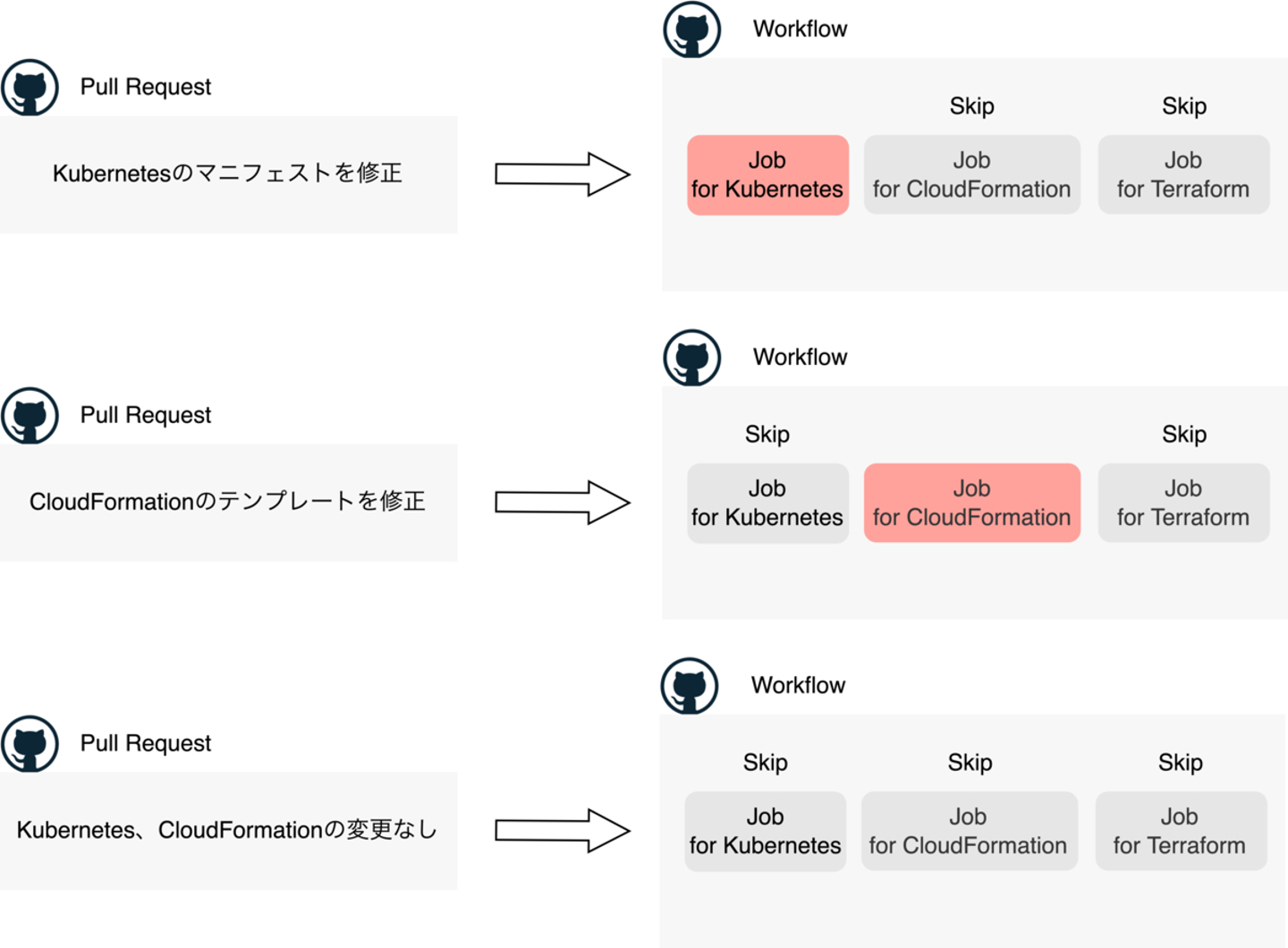1288x948 pixels.
Task: Click the GitHub icon of the middle Workflow
Action: [x=692, y=358]
